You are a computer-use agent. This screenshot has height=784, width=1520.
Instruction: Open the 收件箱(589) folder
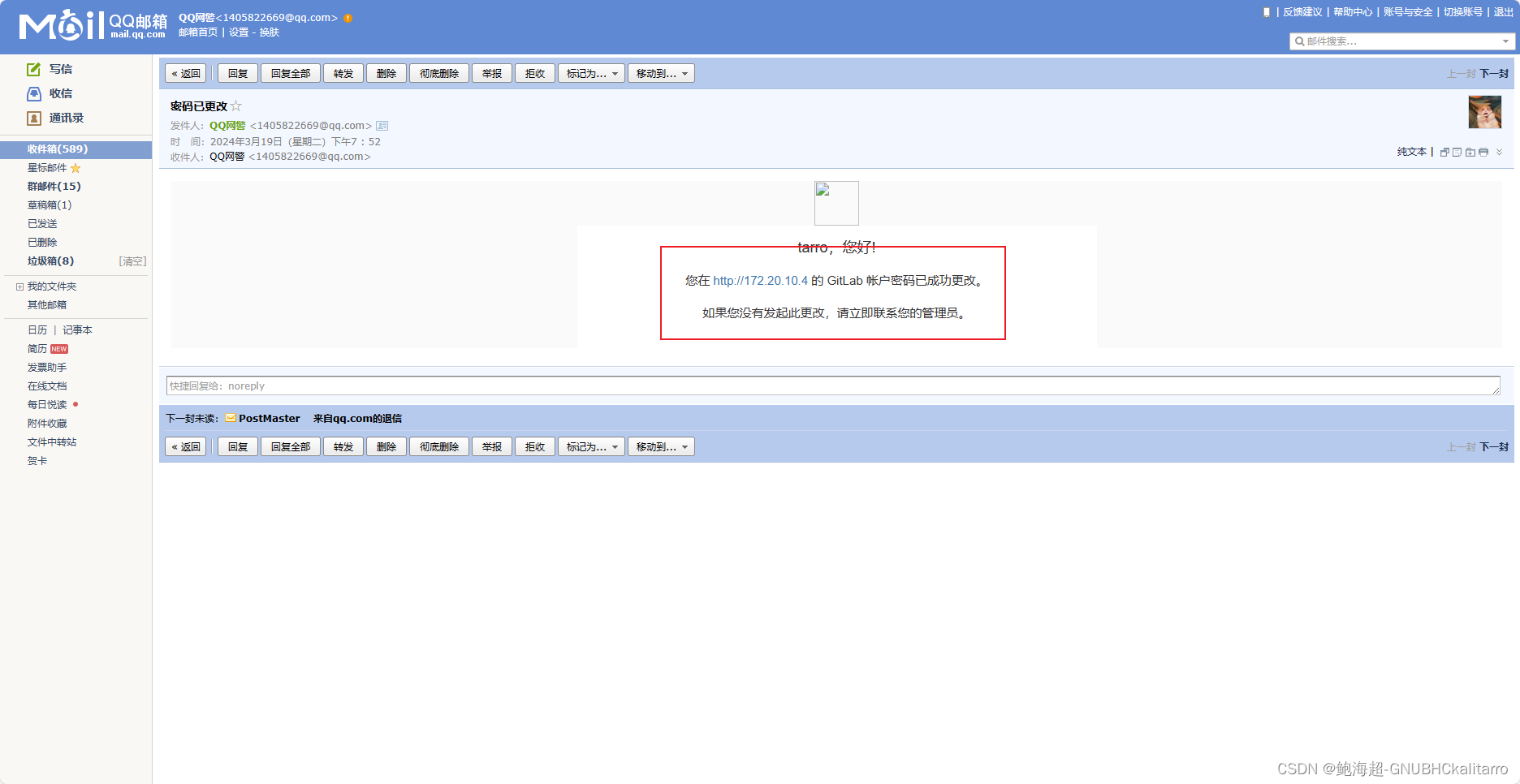click(x=76, y=149)
